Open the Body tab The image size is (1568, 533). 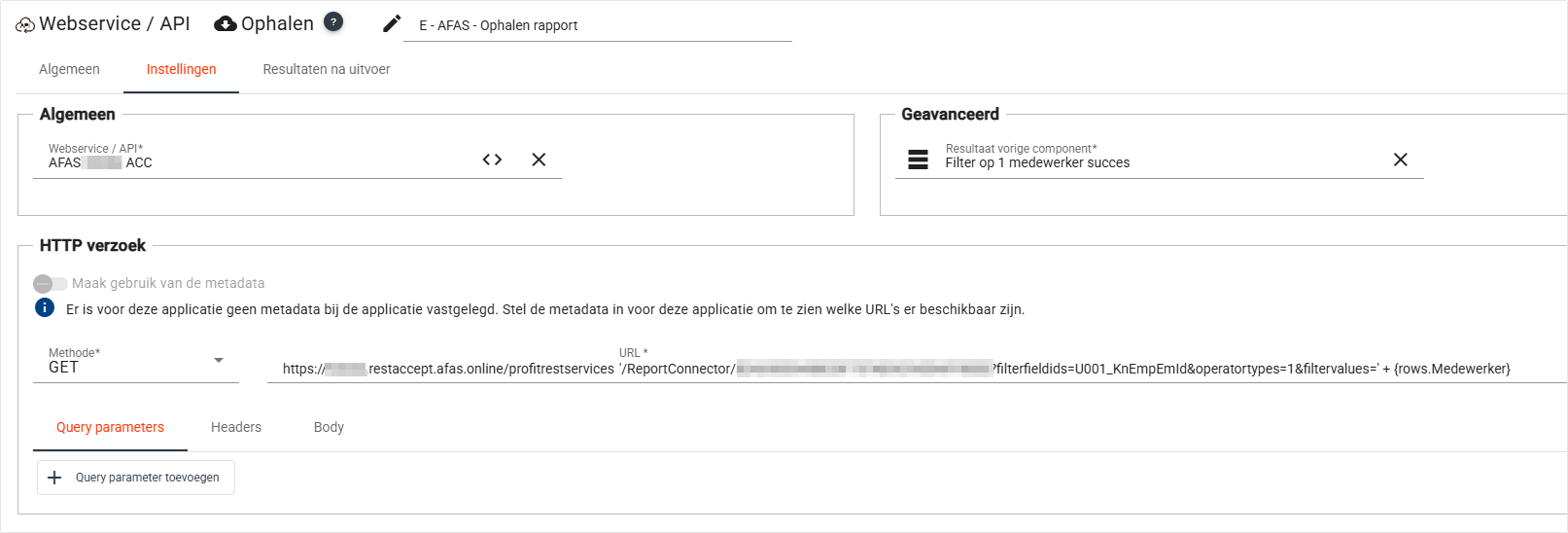[329, 427]
